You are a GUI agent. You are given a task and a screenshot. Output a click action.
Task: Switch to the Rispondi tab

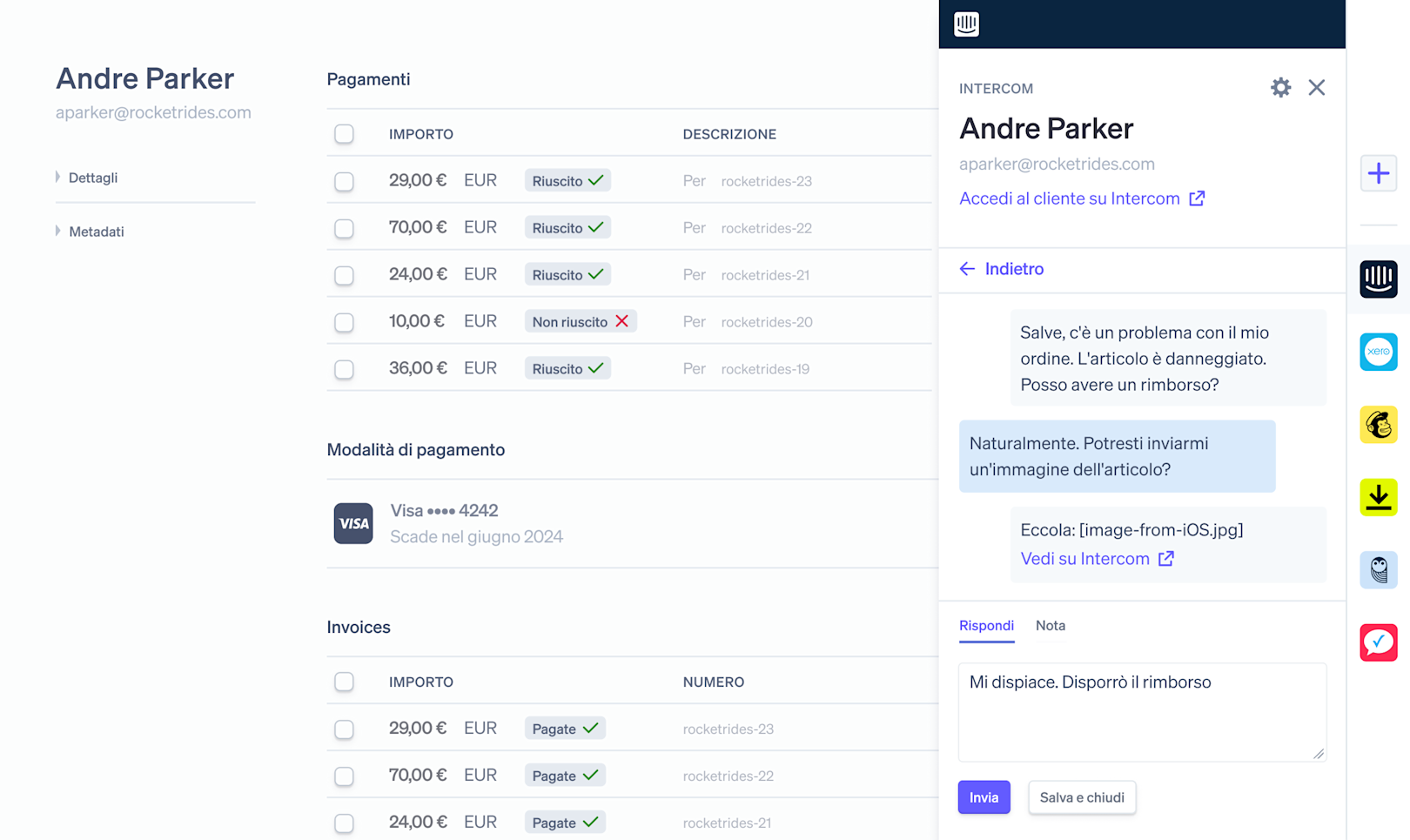(x=986, y=626)
